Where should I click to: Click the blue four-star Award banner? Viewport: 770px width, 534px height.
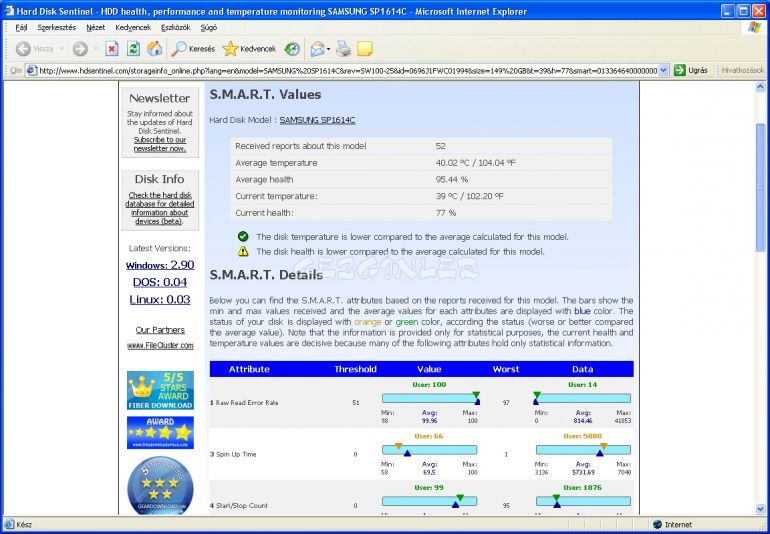[x=160, y=432]
